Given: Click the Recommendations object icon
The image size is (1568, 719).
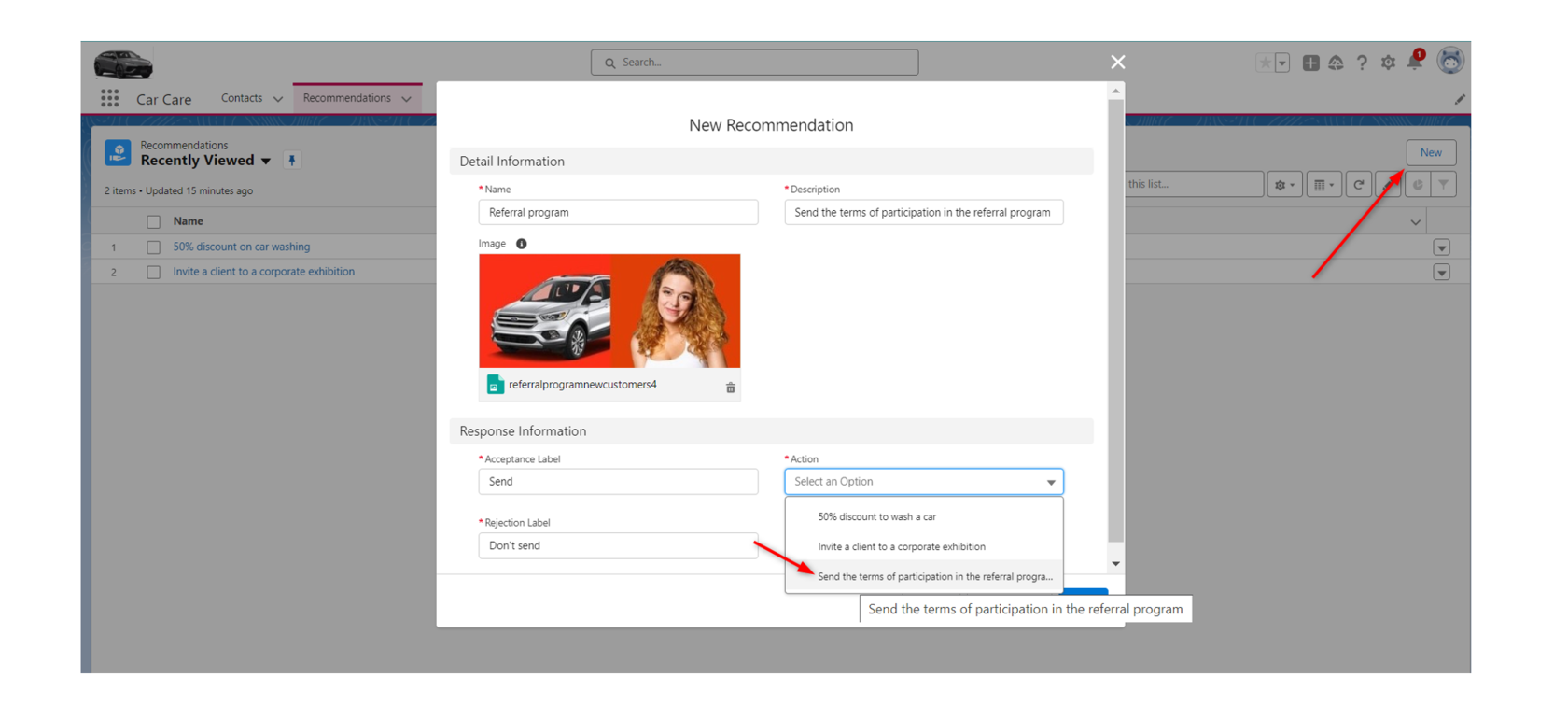Looking at the screenshot, I should click(118, 153).
